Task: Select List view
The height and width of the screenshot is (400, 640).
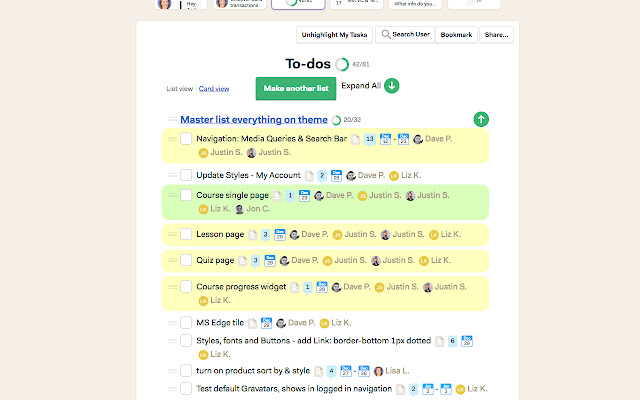Action: click(x=180, y=89)
